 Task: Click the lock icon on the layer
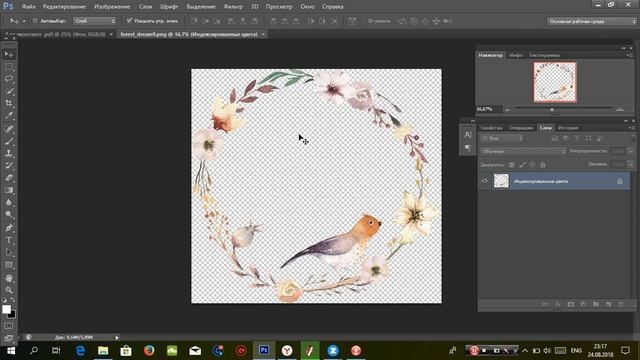[620, 181]
